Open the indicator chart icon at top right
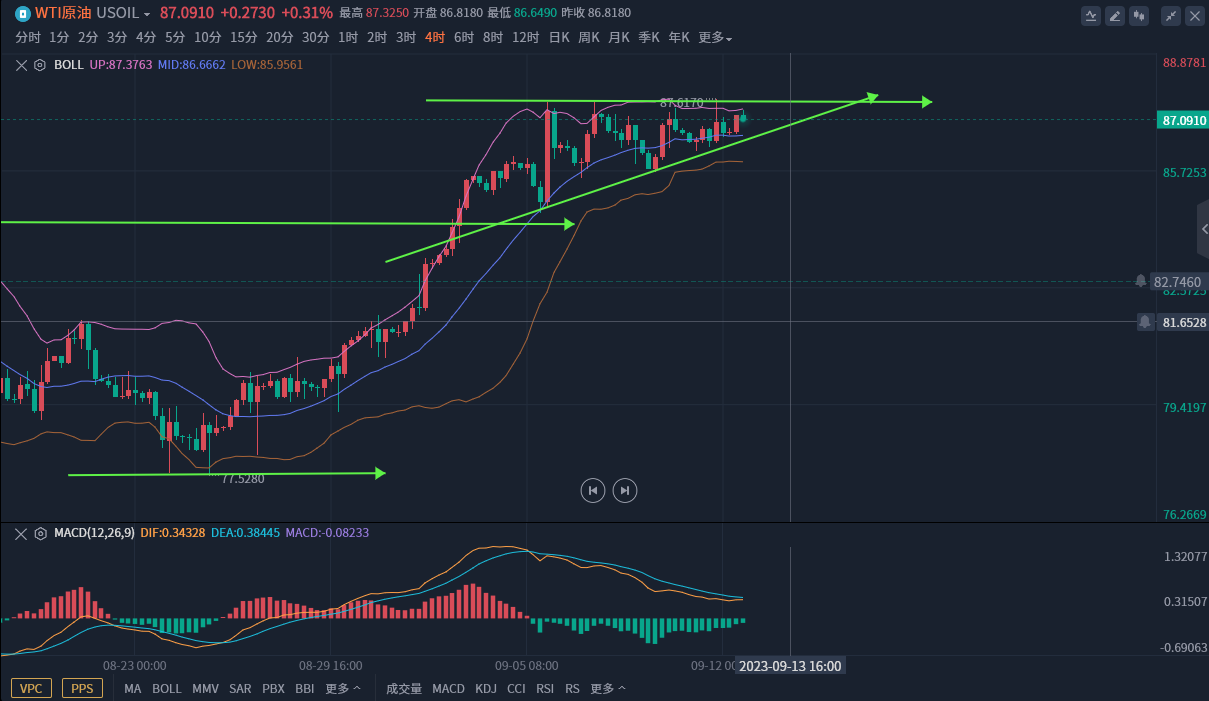The width and height of the screenshot is (1209, 701). (x=1091, y=16)
